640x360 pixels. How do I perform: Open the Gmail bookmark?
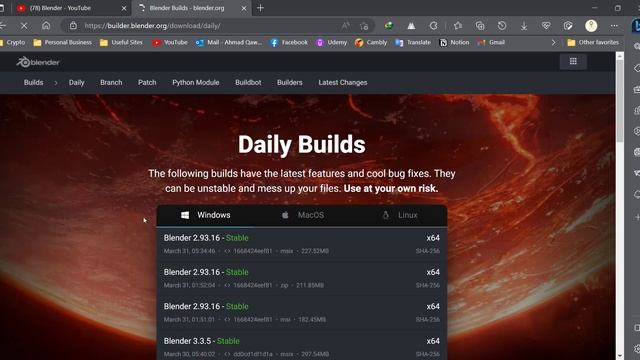[x=491, y=42]
